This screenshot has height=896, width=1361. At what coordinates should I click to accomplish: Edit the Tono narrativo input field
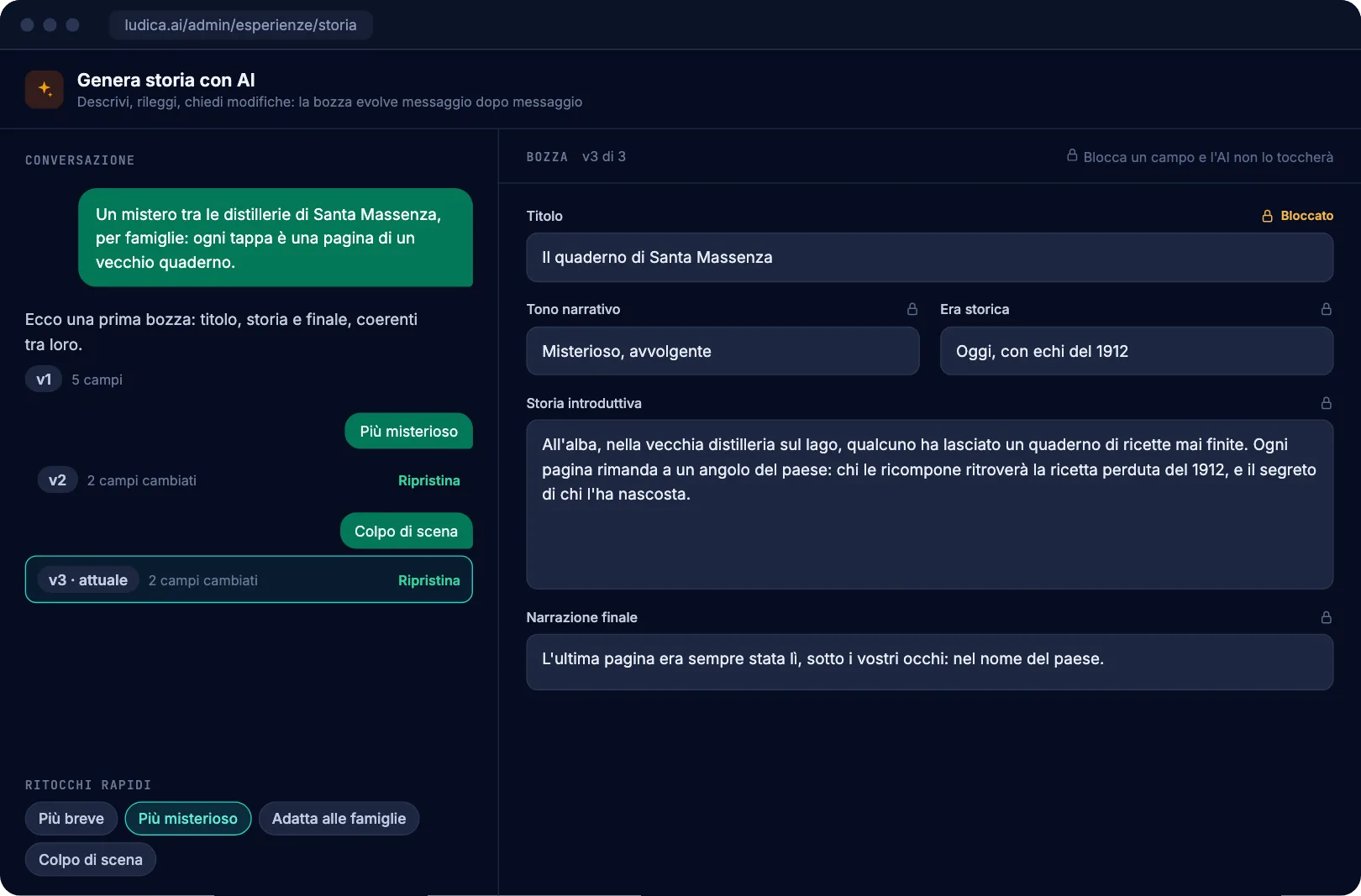tap(723, 351)
